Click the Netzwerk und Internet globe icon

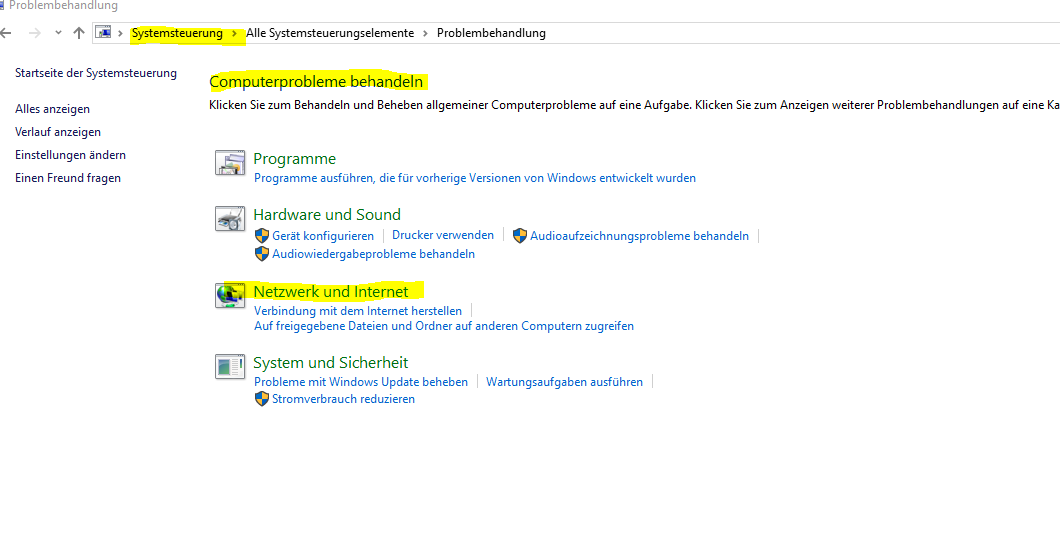click(230, 296)
